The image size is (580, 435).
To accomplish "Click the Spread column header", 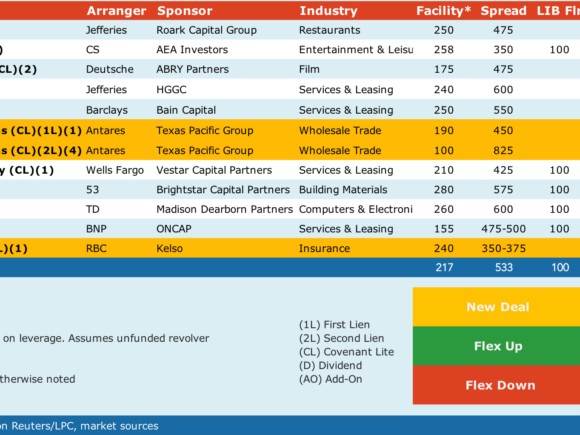I will point(503,11).
